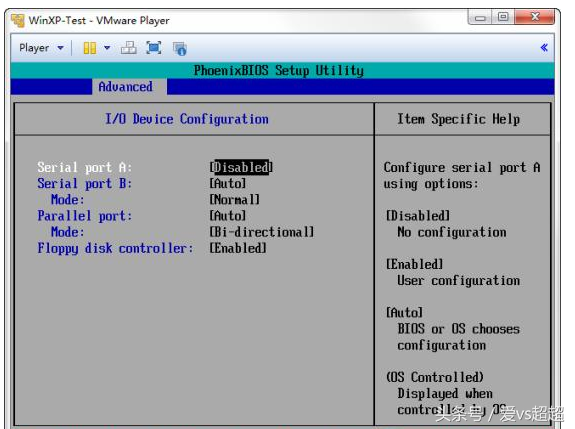Click the PhoenixBIOS Setup Utility title
Viewport: 575px width, 429px height.
pos(279,70)
